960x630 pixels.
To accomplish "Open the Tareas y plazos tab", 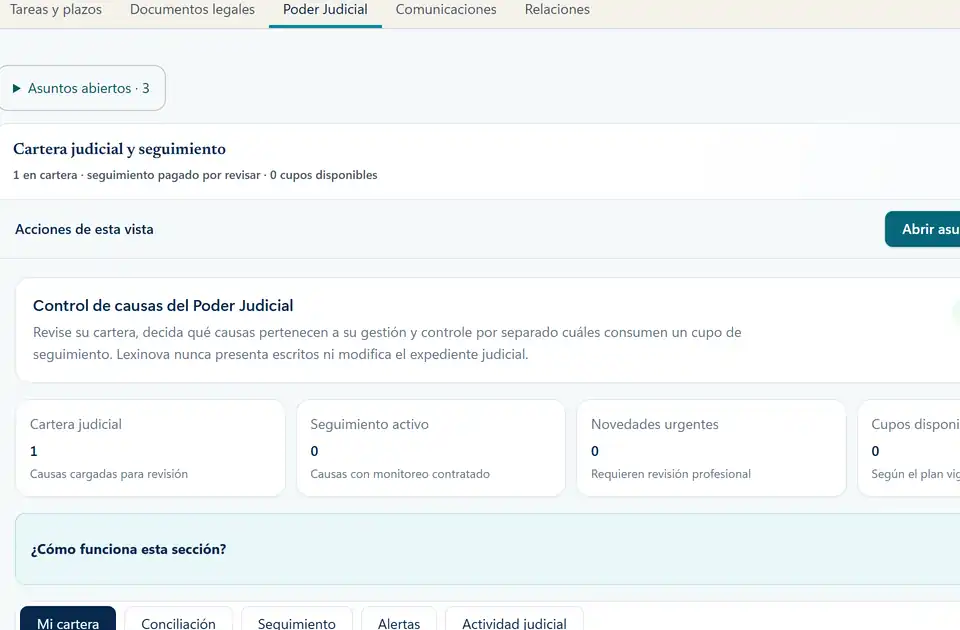I will click(56, 10).
